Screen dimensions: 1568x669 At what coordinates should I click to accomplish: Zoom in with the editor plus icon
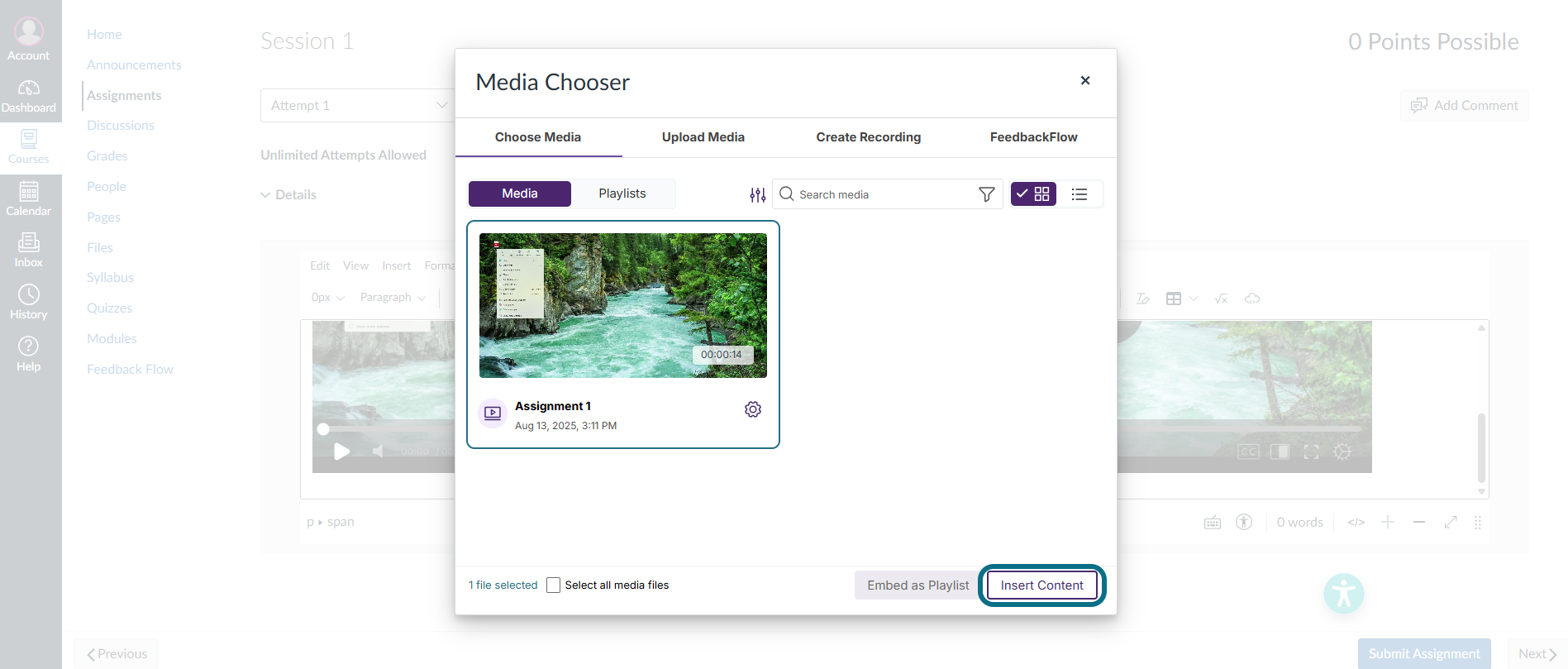pos(1388,522)
